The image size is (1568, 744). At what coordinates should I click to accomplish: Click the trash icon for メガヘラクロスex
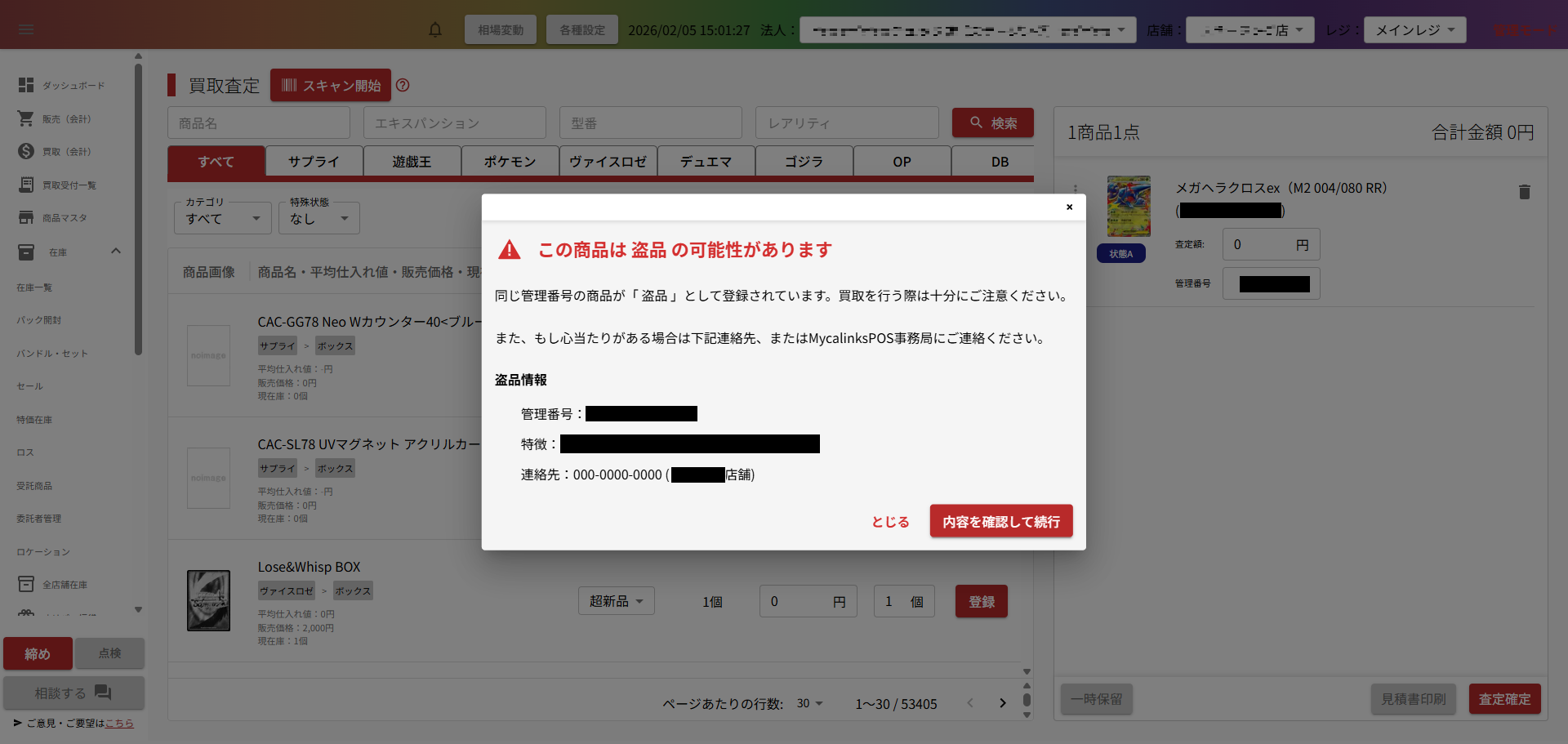tap(1524, 192)
